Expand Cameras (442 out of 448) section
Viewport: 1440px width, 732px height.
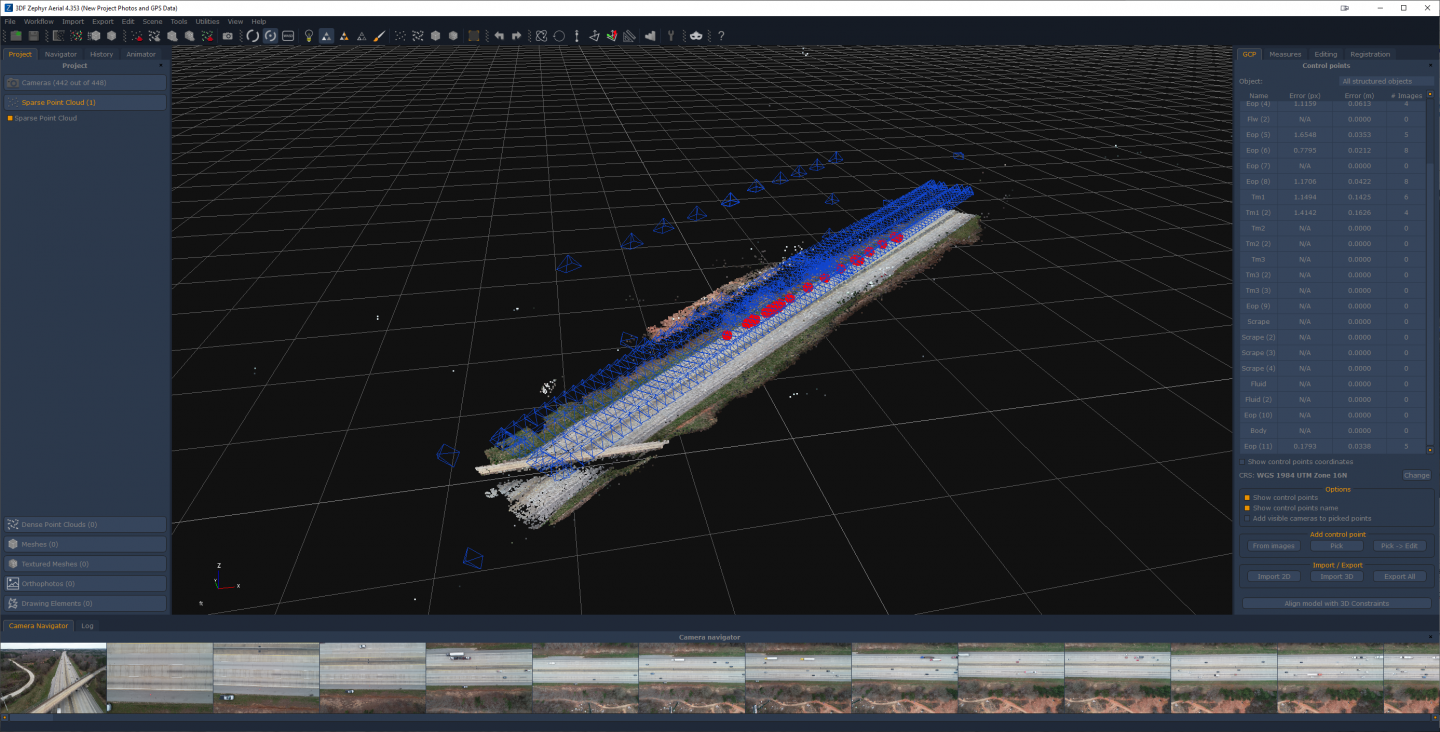point(84,83)
